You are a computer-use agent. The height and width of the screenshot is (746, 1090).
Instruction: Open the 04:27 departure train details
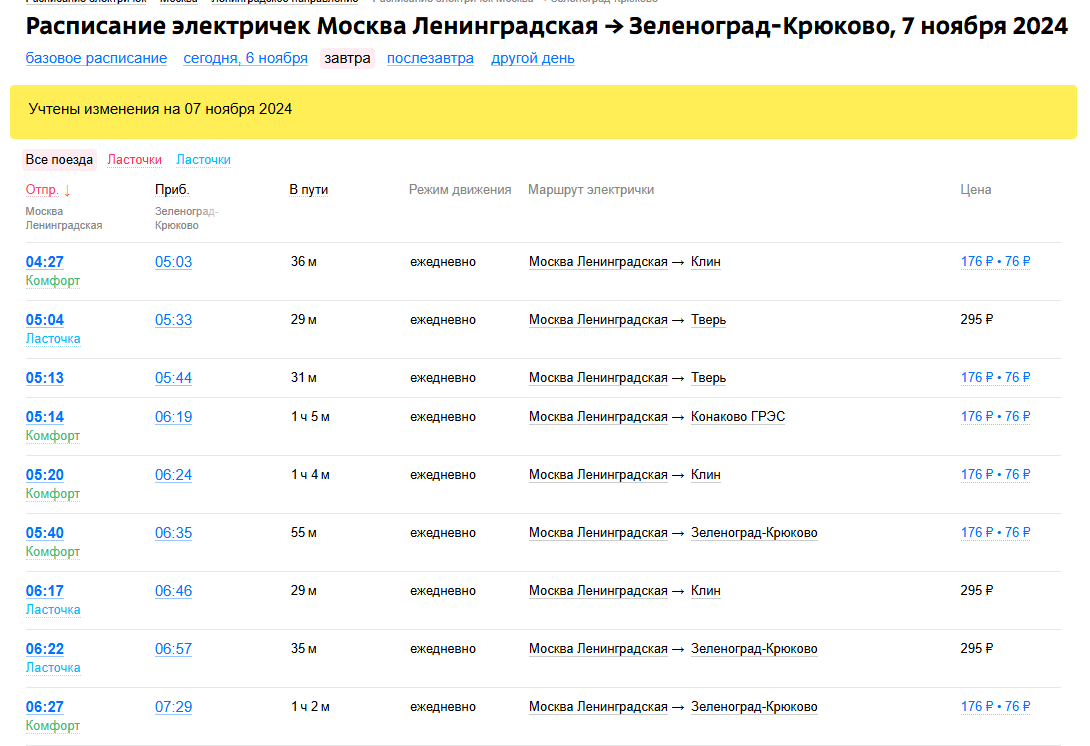point(44,262)
